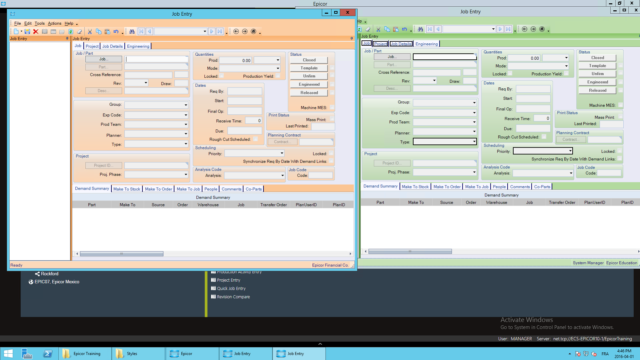Click the binoculars Search icon in green window
640x360 pixels.
click(420, 29)
